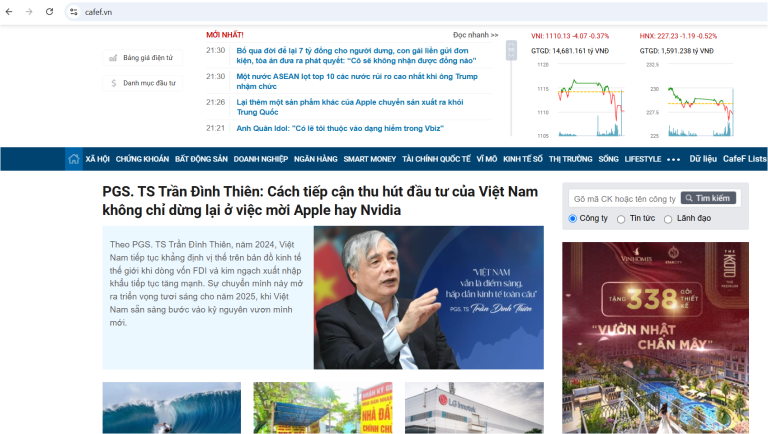Open the LIFESTYLE section
Image resolution: width=768 pixels, height=434 pixels.
tap(643, 159)
